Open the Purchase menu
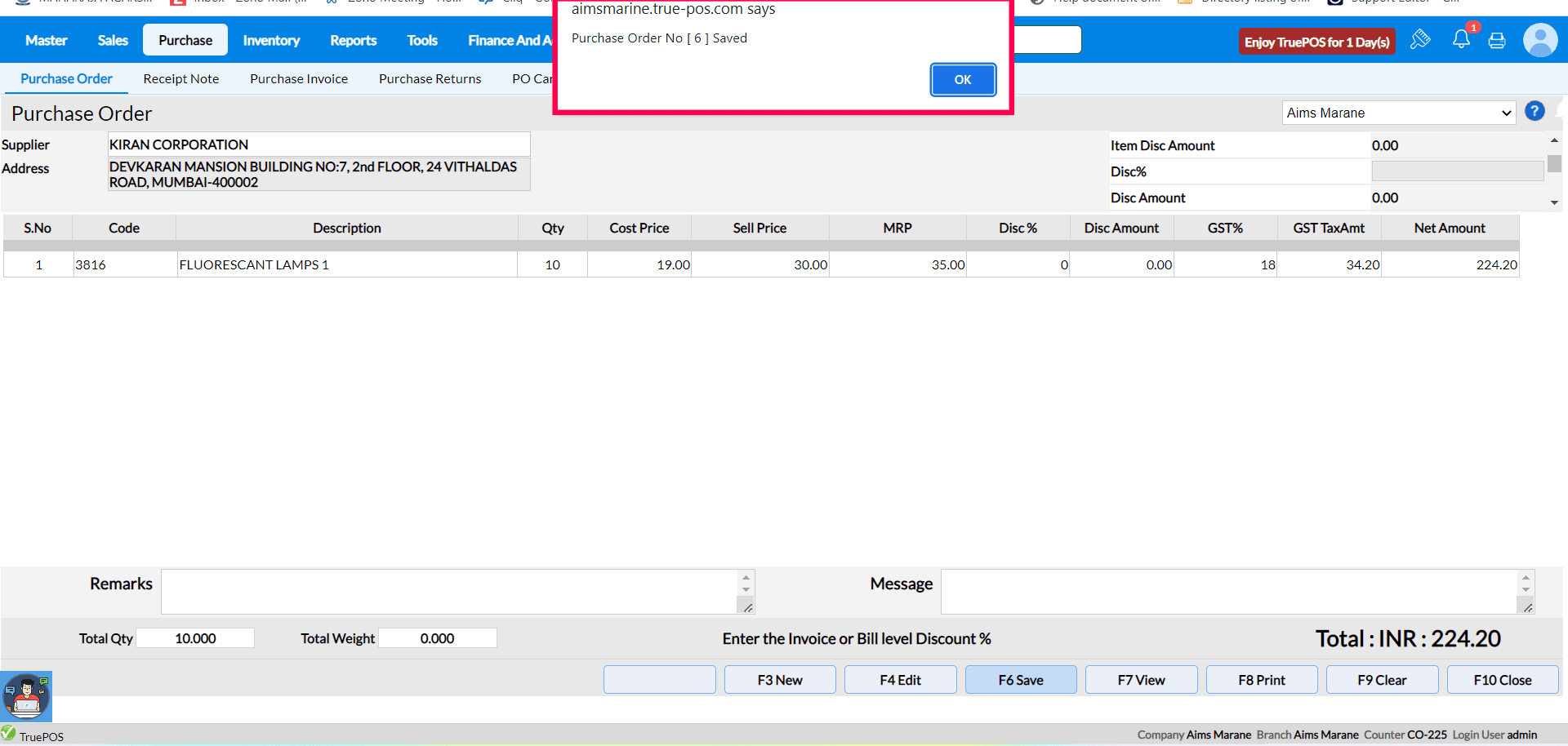The height and width of the screenshot is (746, 1568). pos(185,40)
